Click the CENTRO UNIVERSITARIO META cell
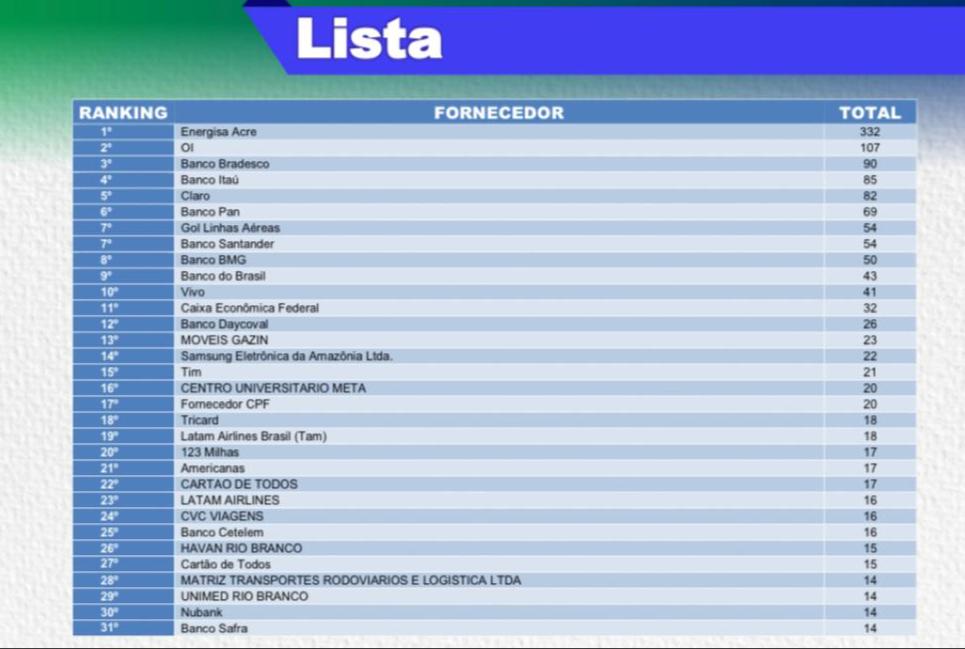 click(x=273, y=388)
